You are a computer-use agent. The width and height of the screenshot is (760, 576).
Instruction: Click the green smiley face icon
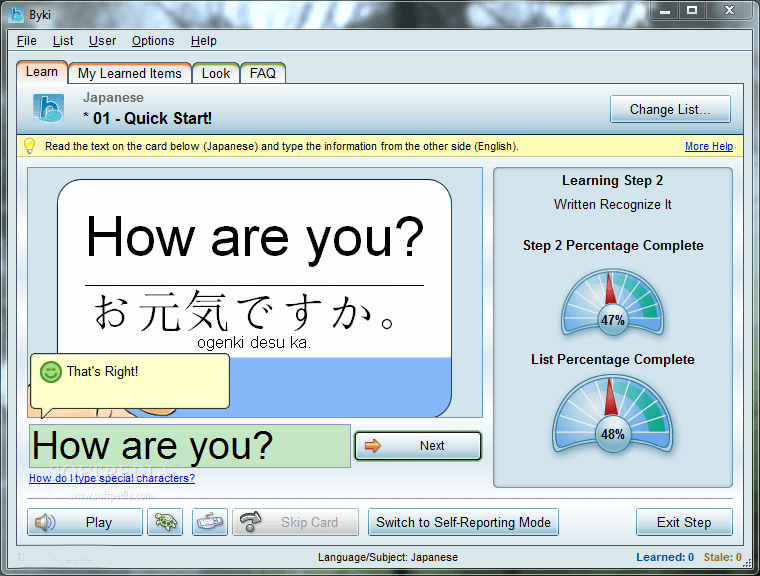point(50,372)
